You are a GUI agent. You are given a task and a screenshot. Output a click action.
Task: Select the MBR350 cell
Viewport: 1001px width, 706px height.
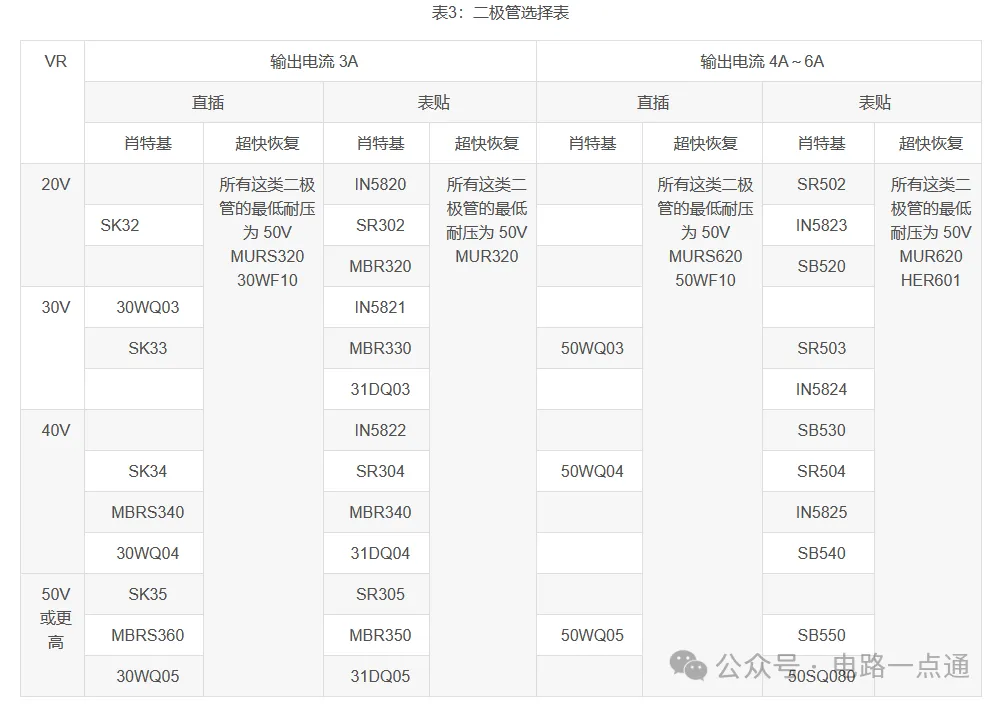tap(377, 635)
